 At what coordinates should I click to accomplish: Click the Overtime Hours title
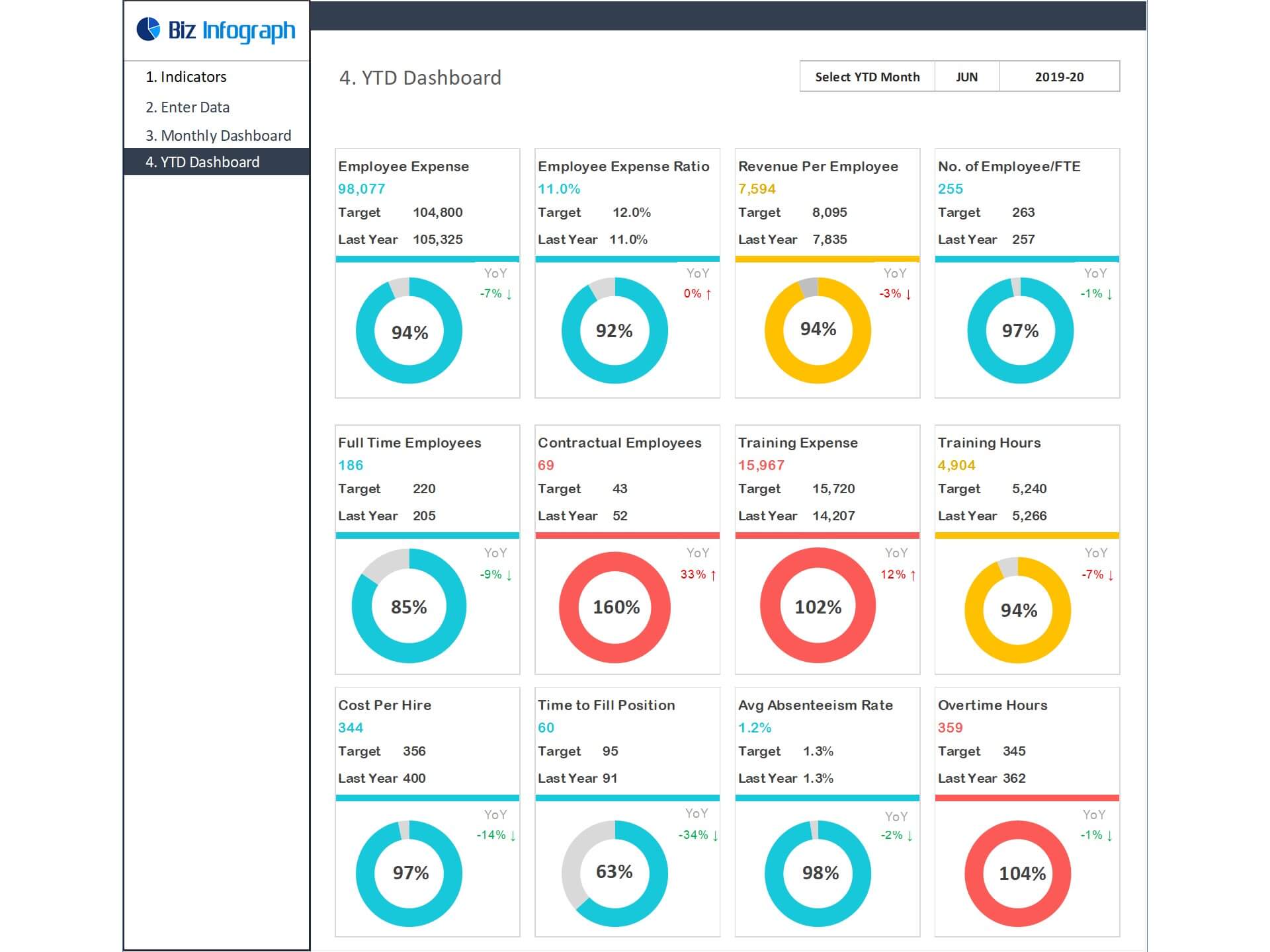993,705
